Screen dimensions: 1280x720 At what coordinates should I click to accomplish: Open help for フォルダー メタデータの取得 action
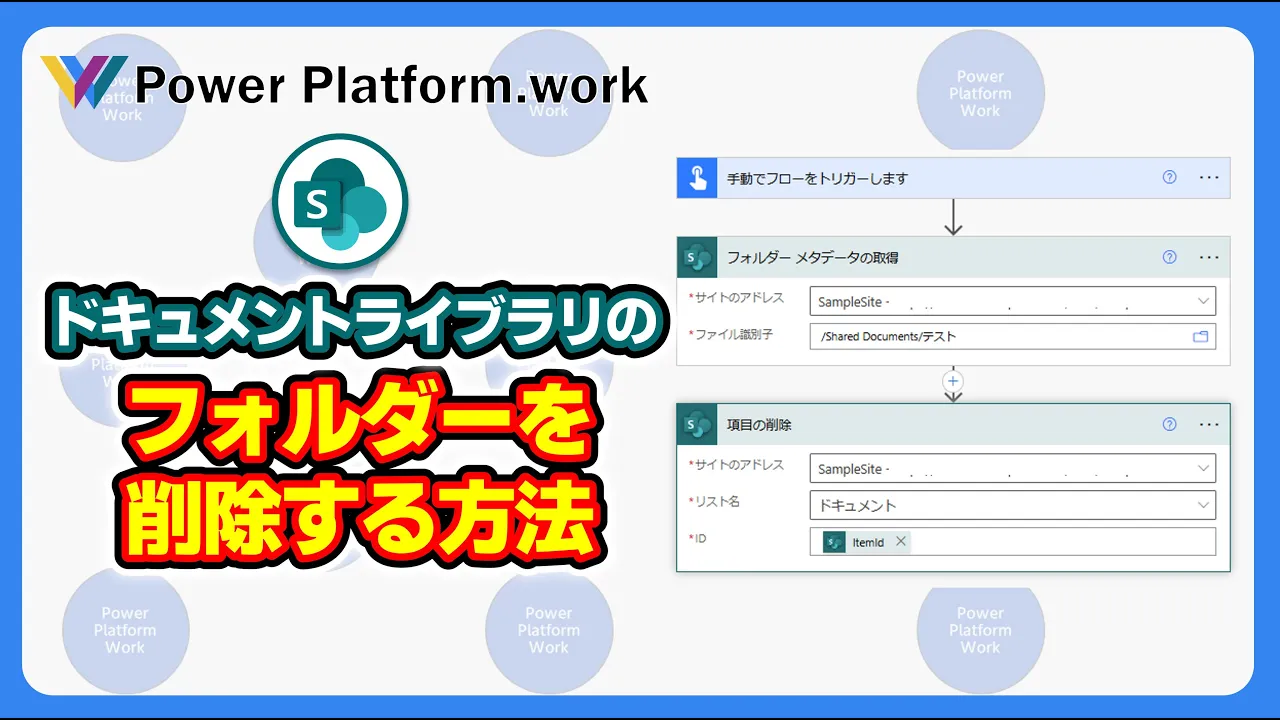click(1170, 257)
